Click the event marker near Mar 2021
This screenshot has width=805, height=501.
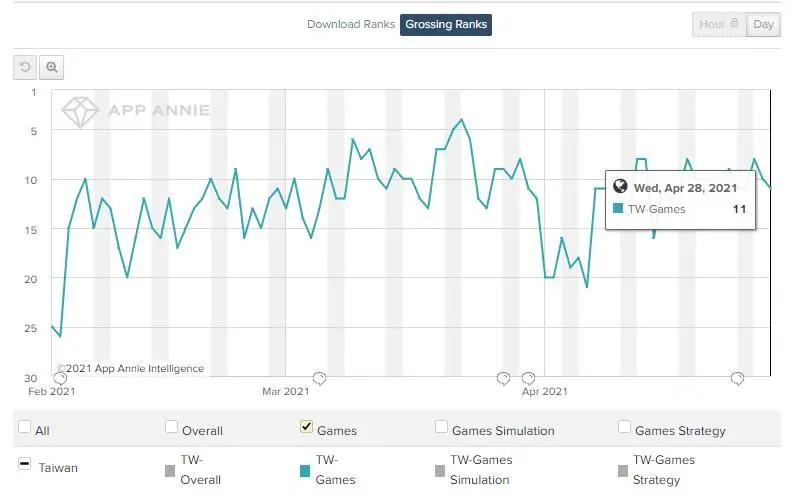tap(320, 378)
